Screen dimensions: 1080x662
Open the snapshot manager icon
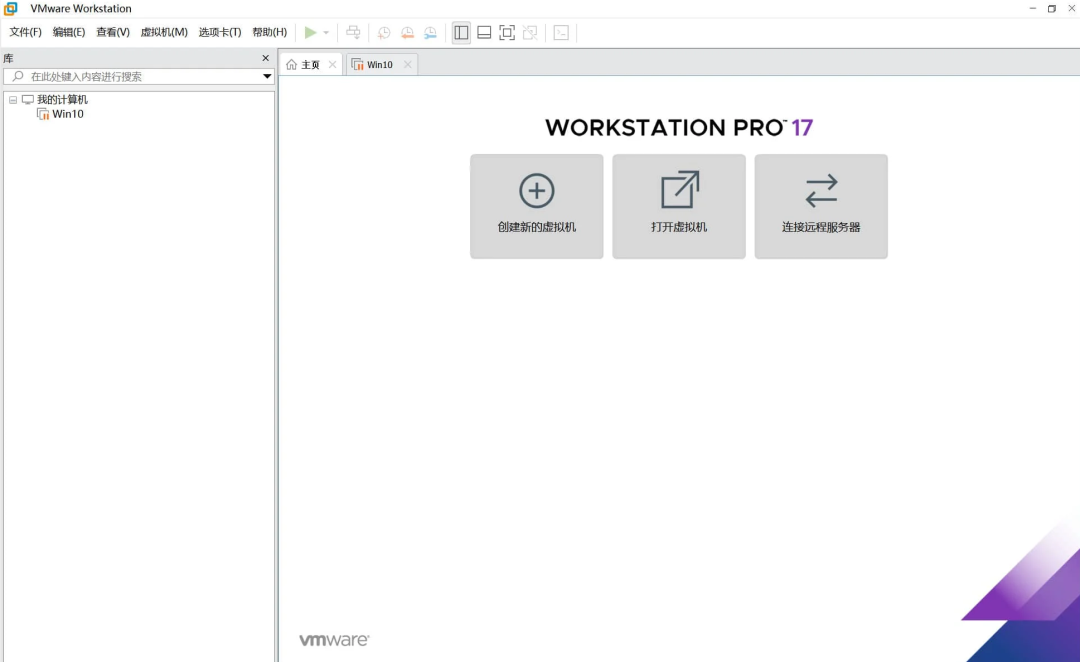[430, 33]
